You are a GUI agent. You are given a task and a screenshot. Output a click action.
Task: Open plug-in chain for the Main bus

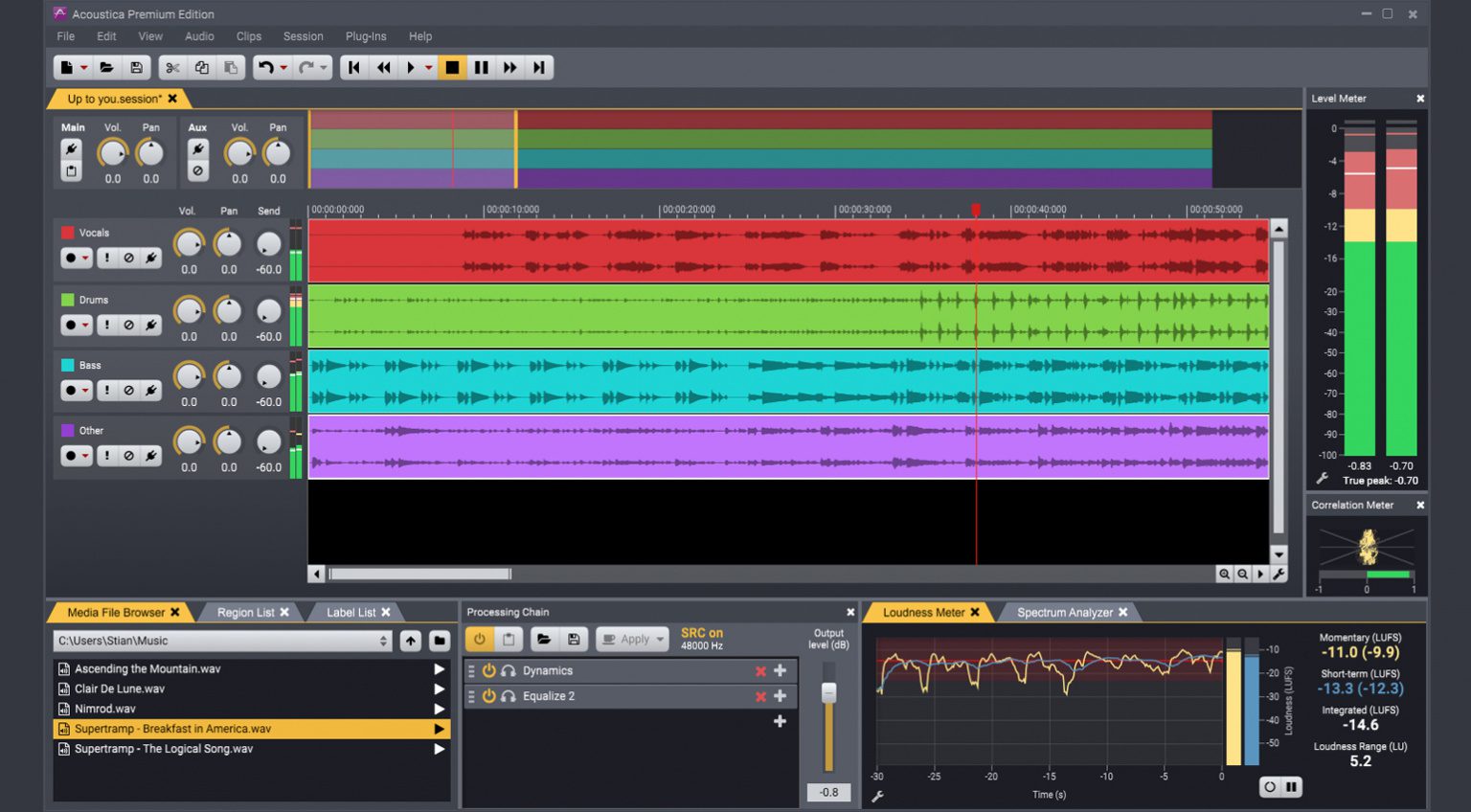click(71, 149)
